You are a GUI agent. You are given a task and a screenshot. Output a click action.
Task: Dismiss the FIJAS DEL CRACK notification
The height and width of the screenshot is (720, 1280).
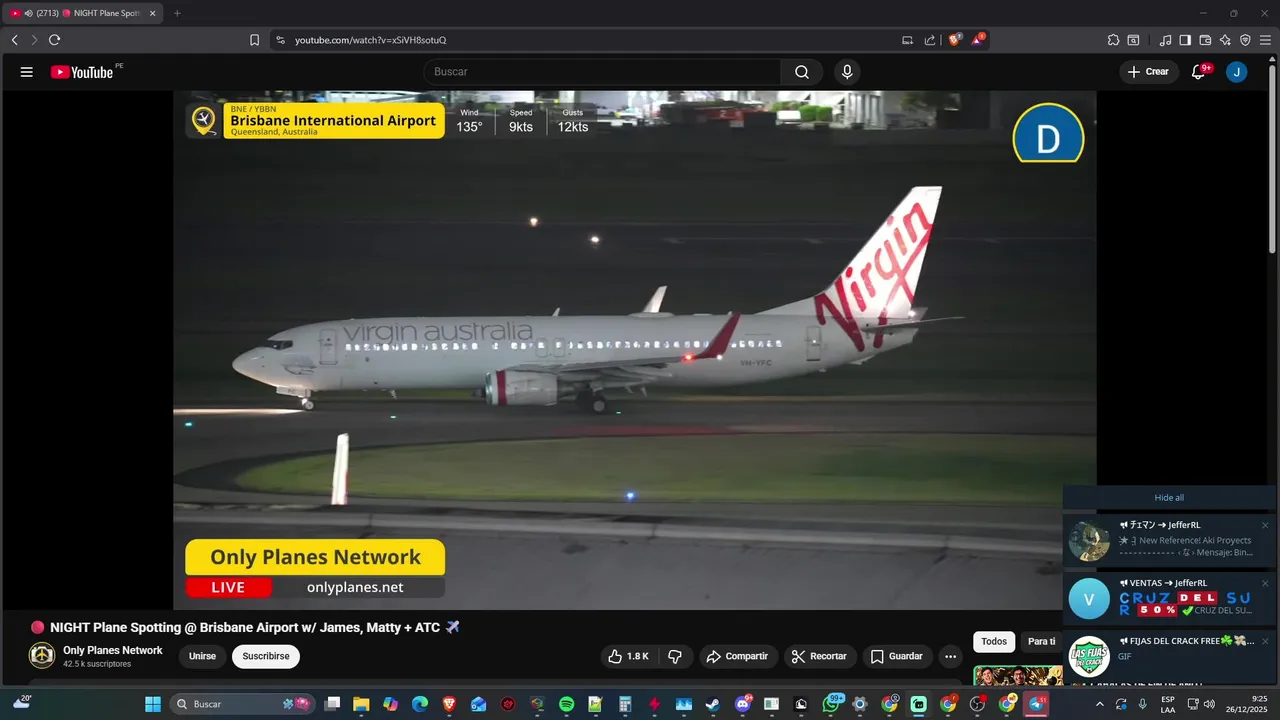tap(1265, 641)
